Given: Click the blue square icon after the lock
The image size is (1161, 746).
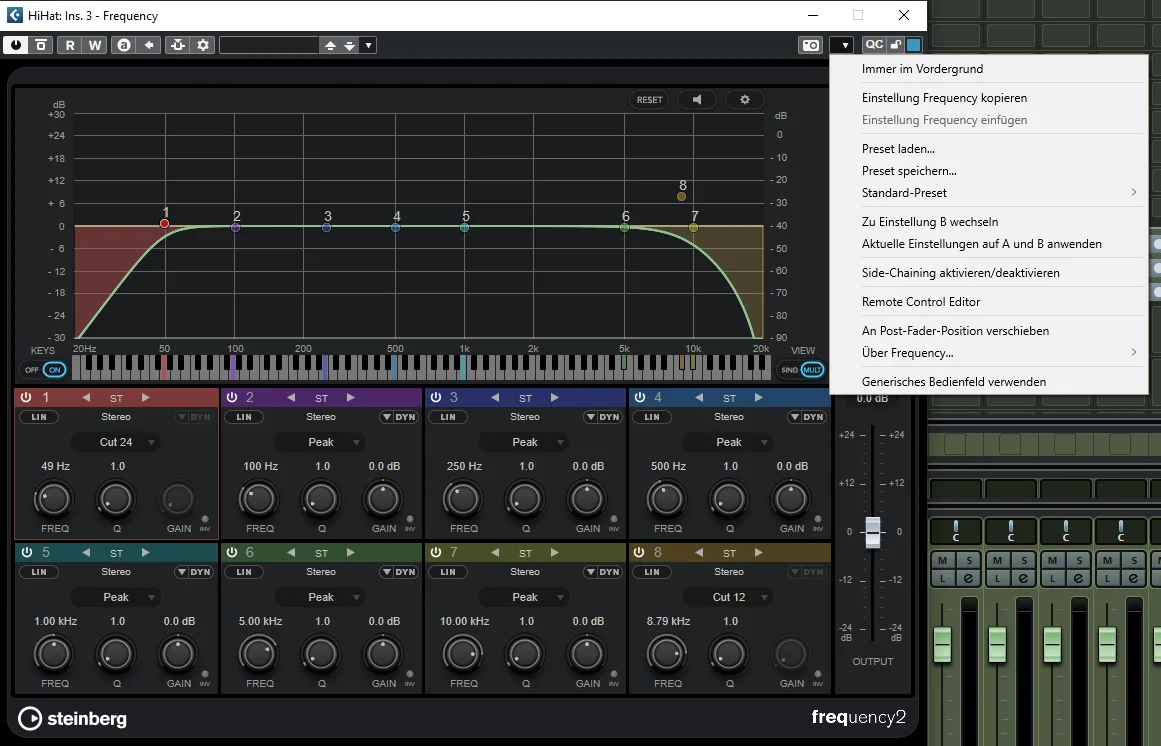Looking at the screenshot, I should [914, 44].
